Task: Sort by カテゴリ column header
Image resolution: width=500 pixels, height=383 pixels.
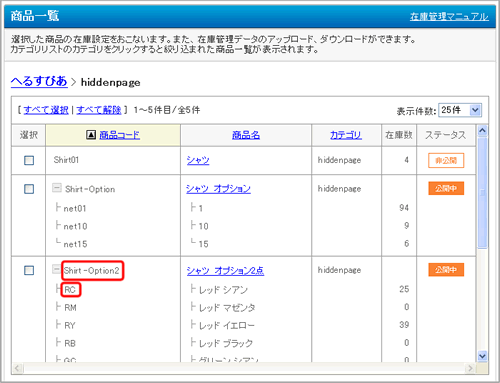Action: coord(346,135)
